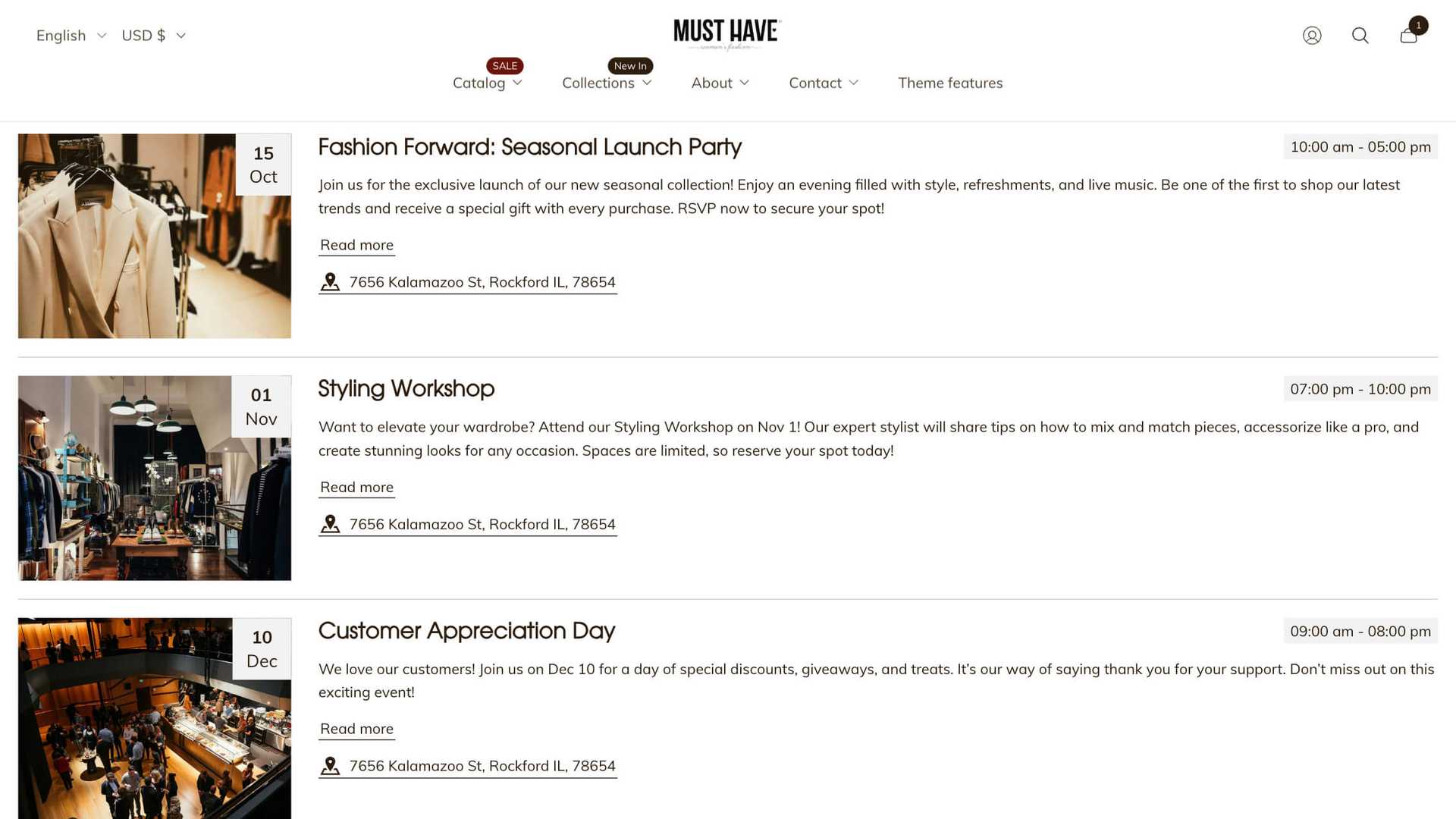
Task: Click the map pin icon under Styling Workshop
Action: 330,524
